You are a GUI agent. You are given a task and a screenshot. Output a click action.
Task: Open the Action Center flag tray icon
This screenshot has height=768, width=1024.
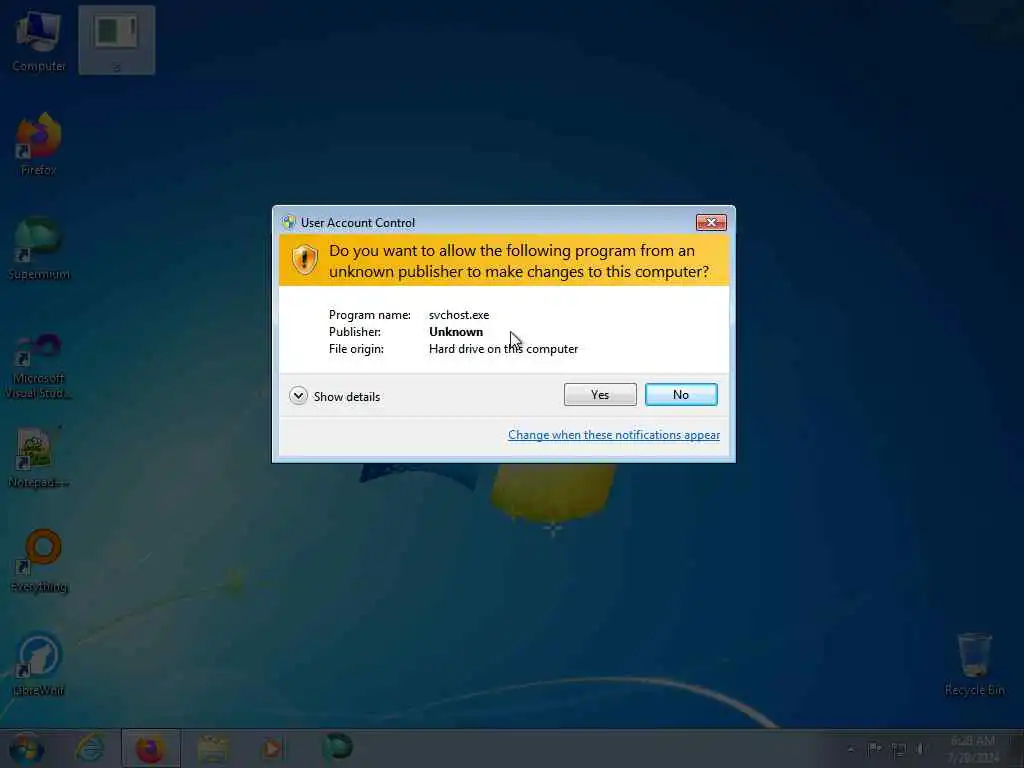(x=874, y=749)
